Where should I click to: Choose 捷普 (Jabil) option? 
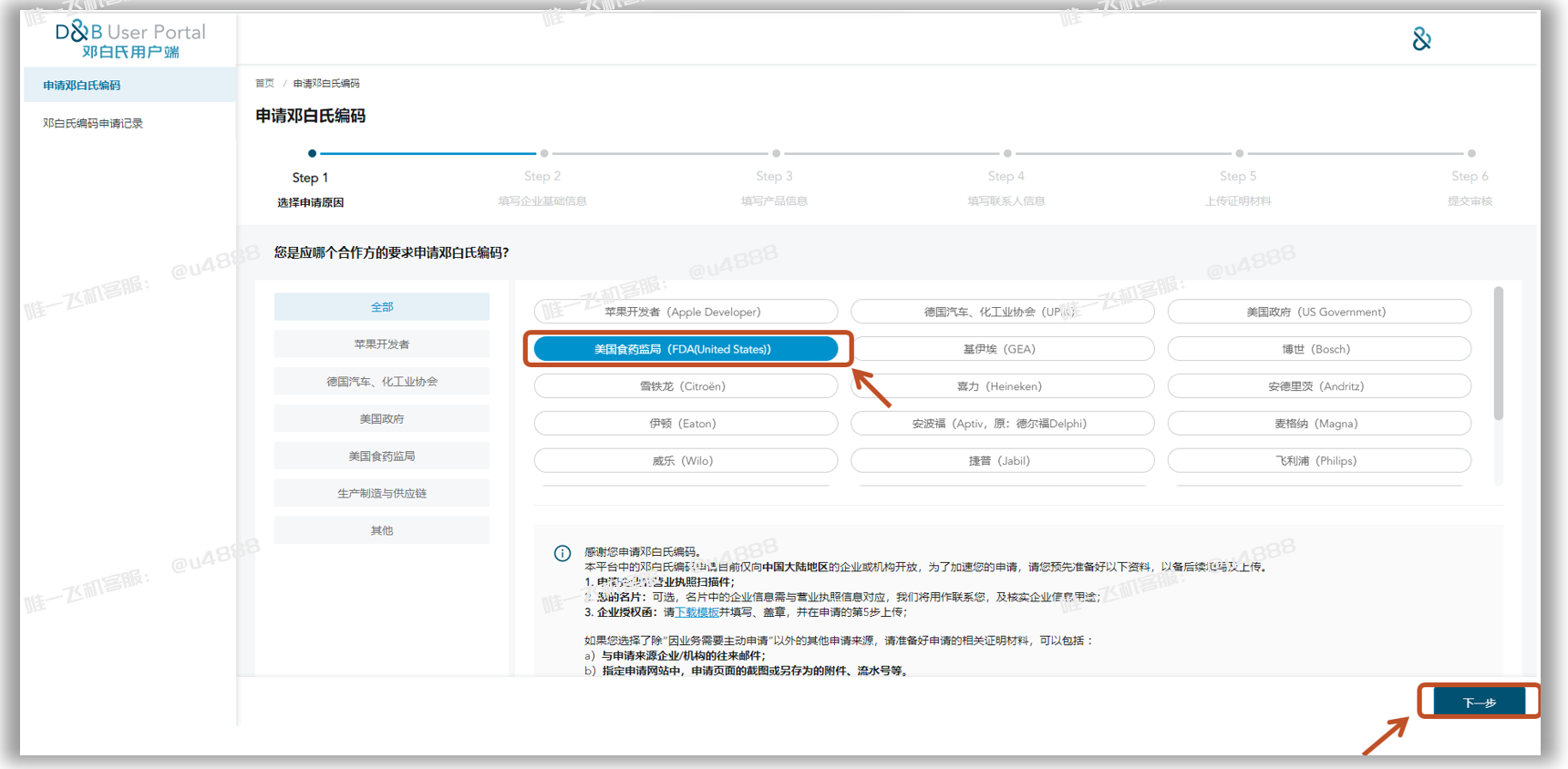click(x=1003, y=461)
